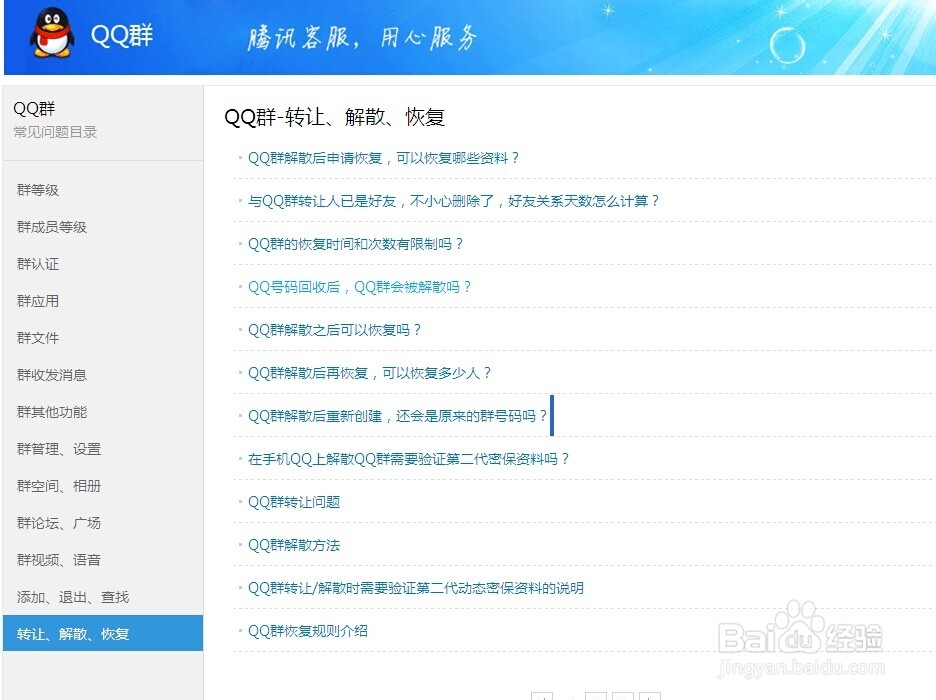Open question QQ群解散后申请恢复，可以恢复哪些资料？
Image resolution: width=936 pixels, height=700 pixels.
coord(383,158)
